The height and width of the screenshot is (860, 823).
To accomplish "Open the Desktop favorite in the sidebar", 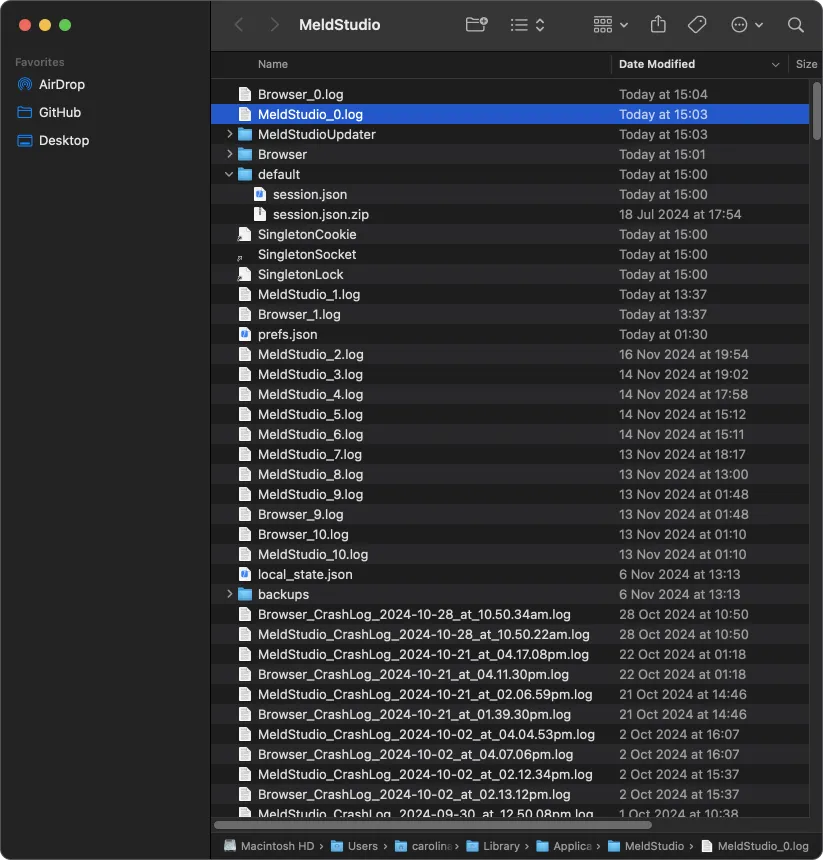I will [x=61, y=140].
